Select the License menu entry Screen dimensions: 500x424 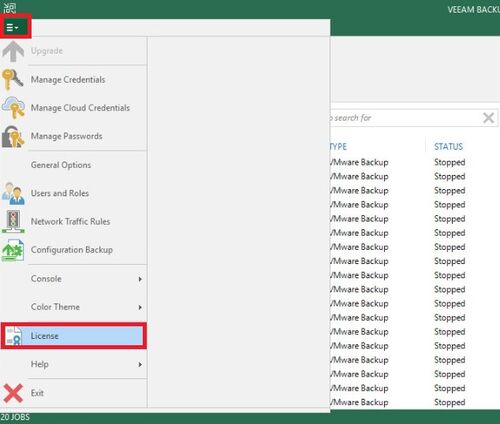[x=74, y=336]
